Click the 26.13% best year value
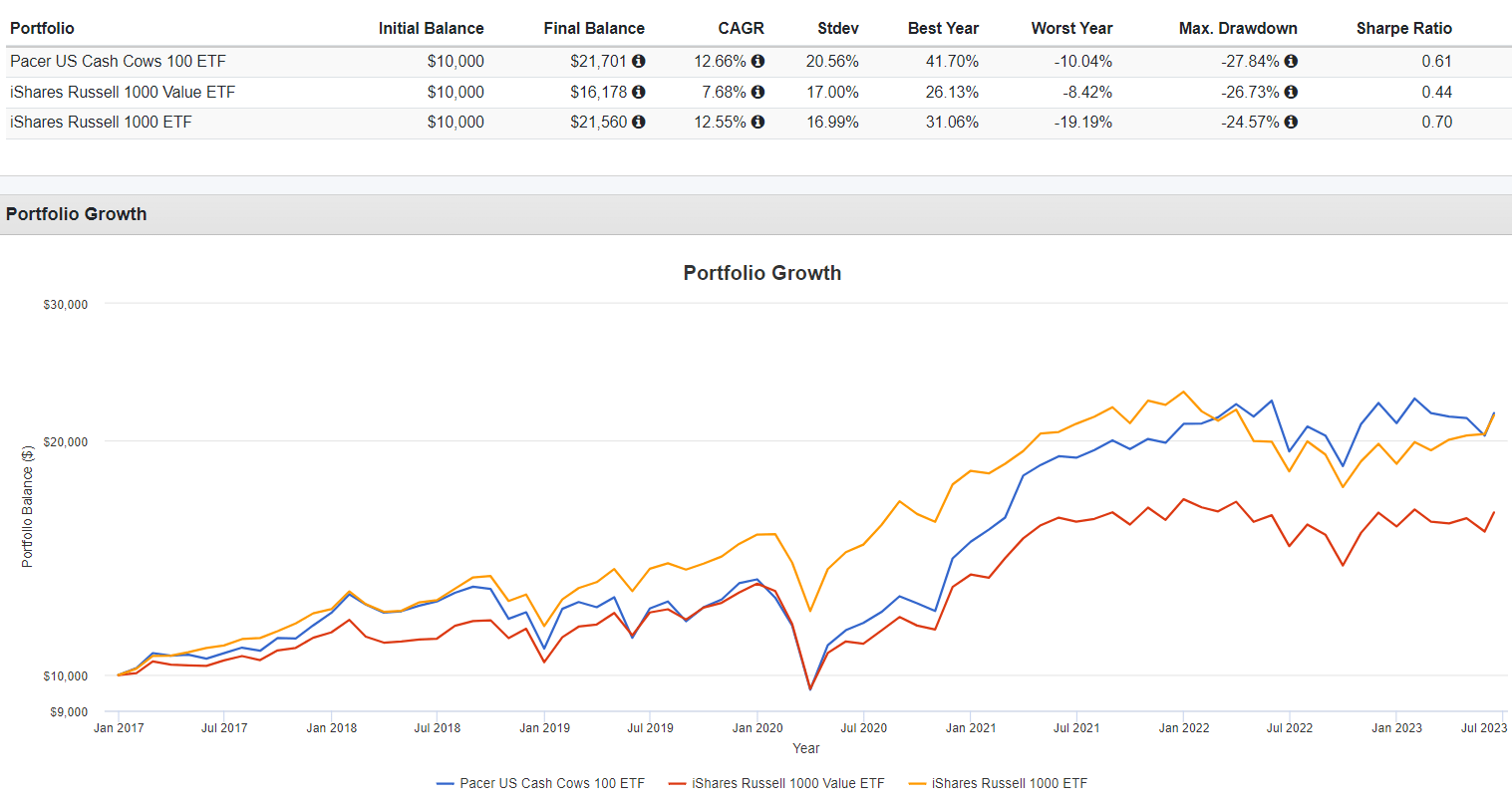 [x=952, y=92]
